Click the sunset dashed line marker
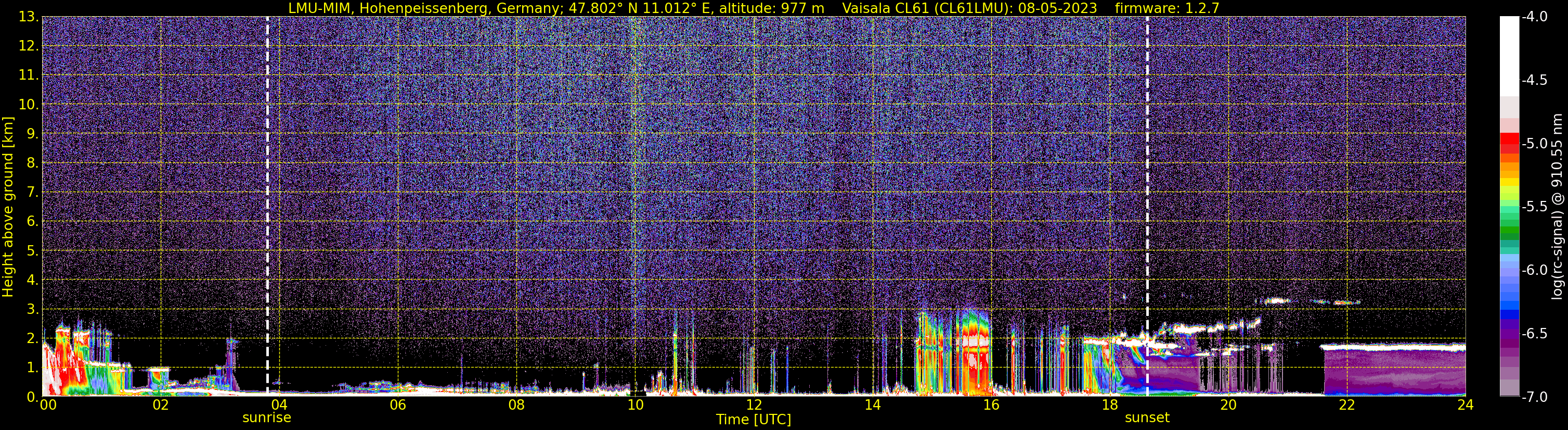The width and height of the screenshot is (1568, 430). (1147, 206)
